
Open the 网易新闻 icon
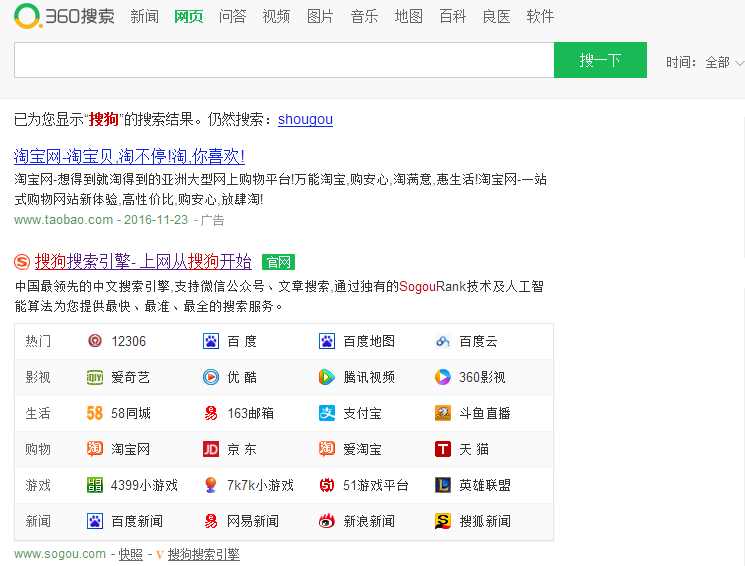(211, 521)
